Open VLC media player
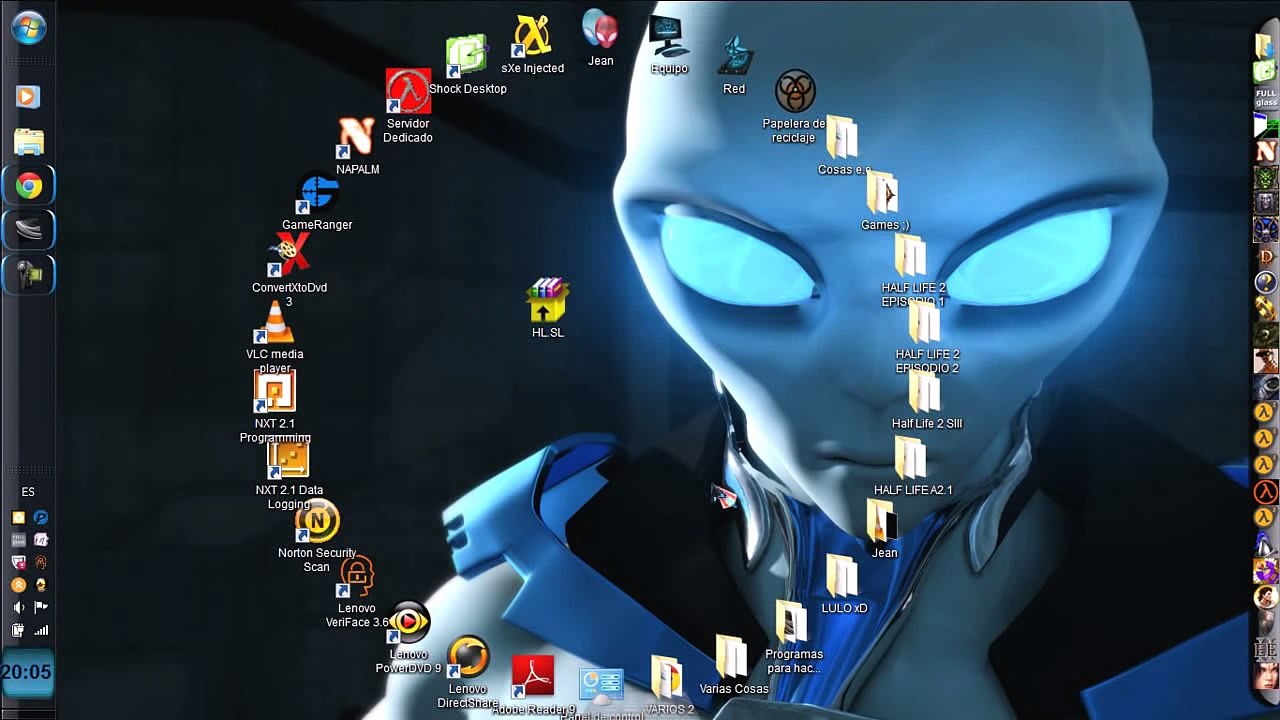Image resolution: width=1280 pixels, height=720 pixels. (275, 322)
